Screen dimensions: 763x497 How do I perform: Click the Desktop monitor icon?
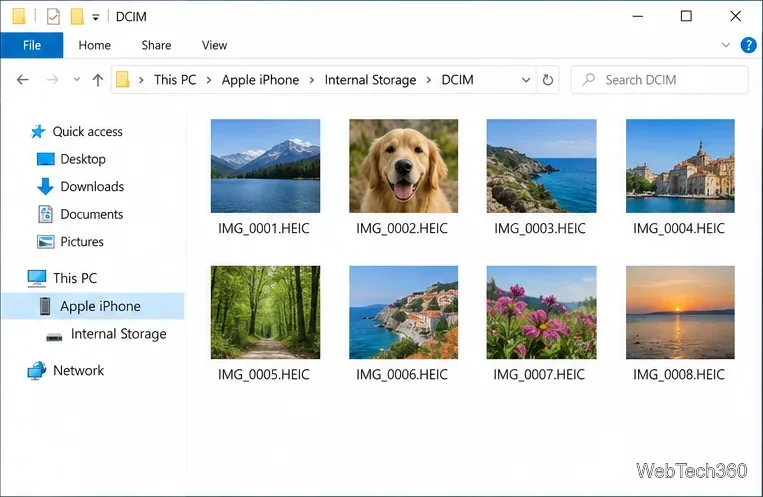(46, 159)
